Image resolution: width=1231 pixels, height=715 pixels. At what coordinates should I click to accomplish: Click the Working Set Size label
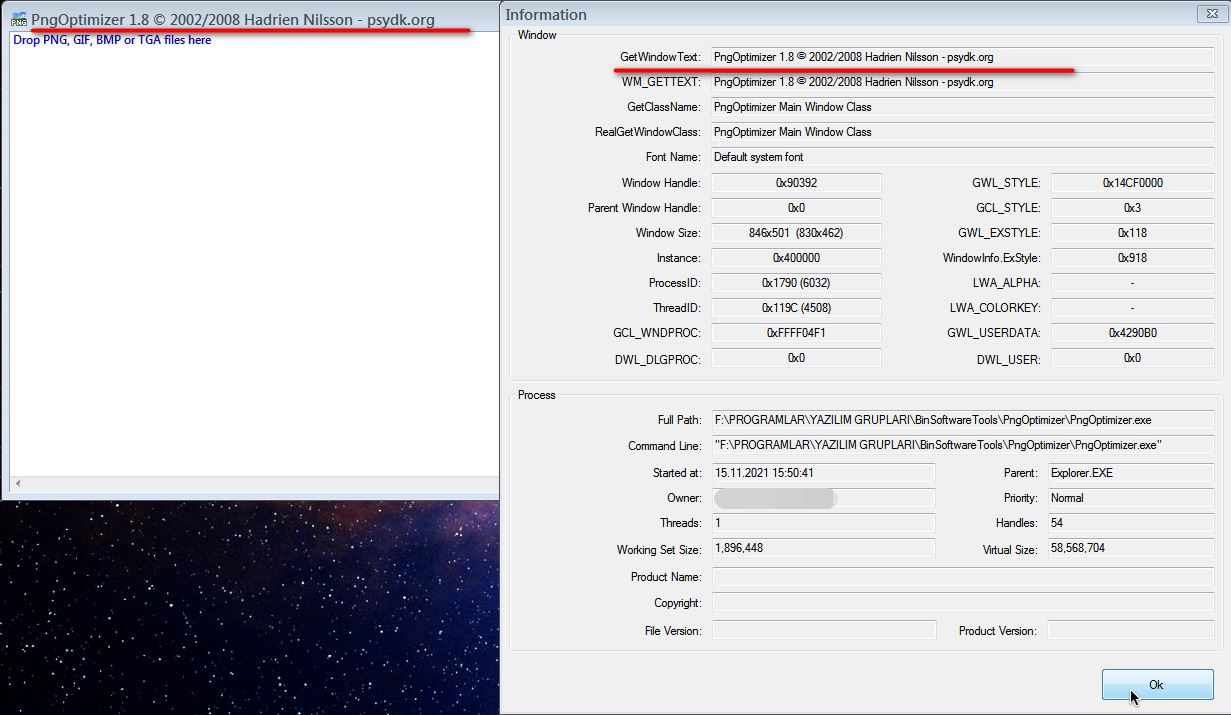pyautogui.click(x=659, y=550)
